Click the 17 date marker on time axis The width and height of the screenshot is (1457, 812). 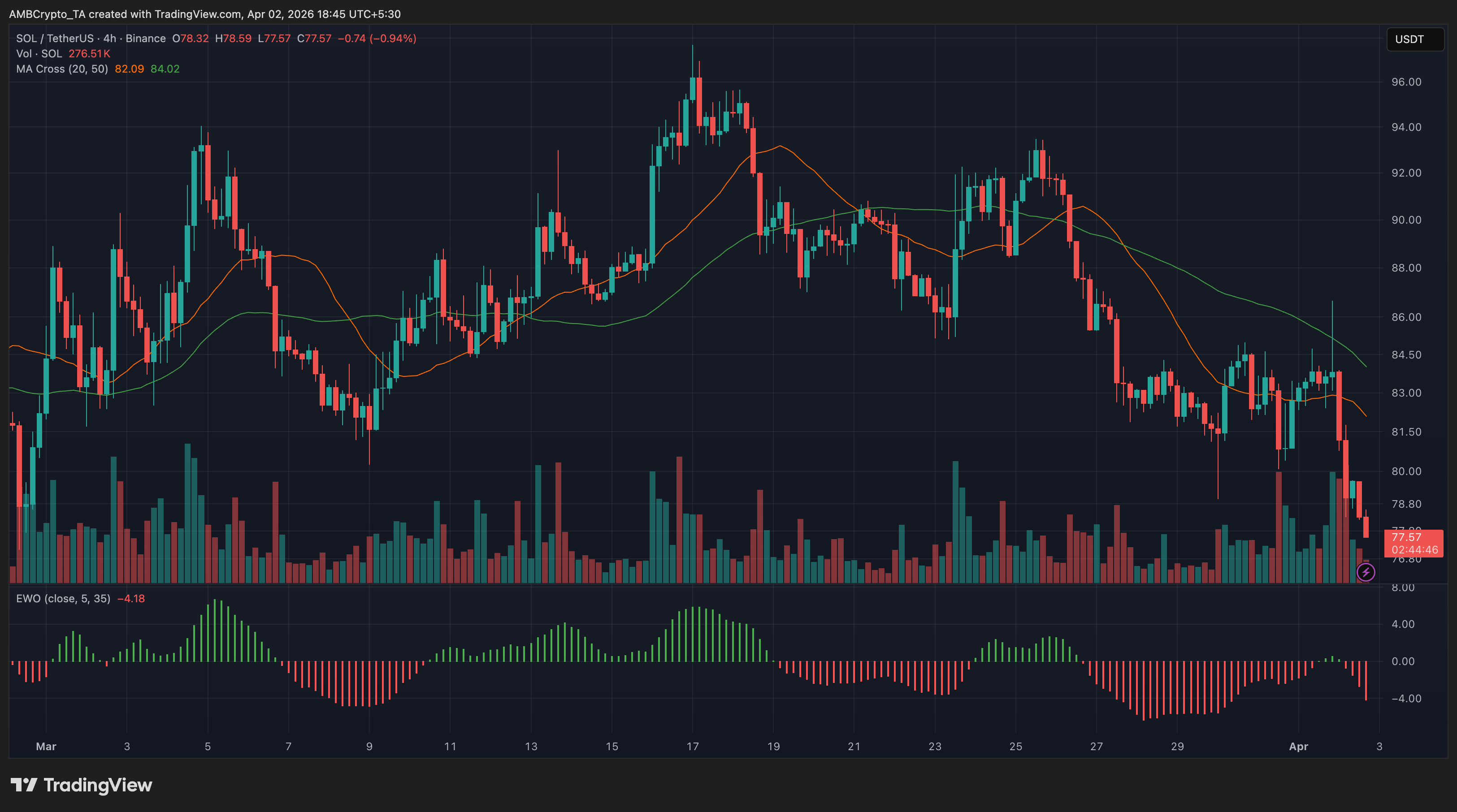[692, 747]
